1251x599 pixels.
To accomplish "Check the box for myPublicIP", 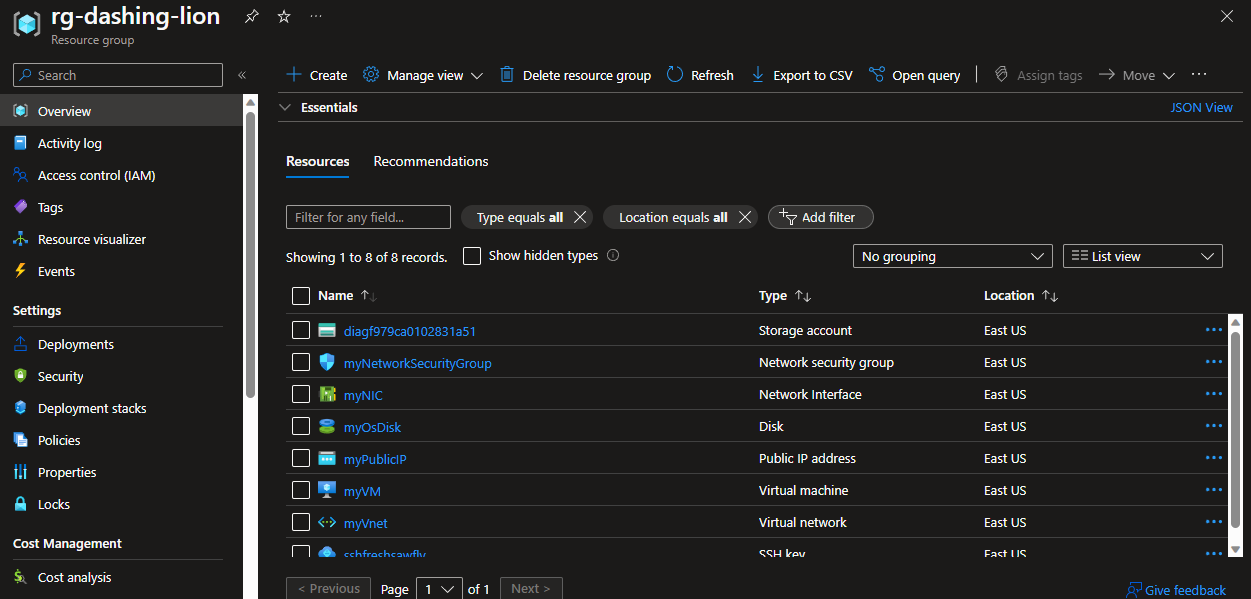I will click(x=301, y=459).
